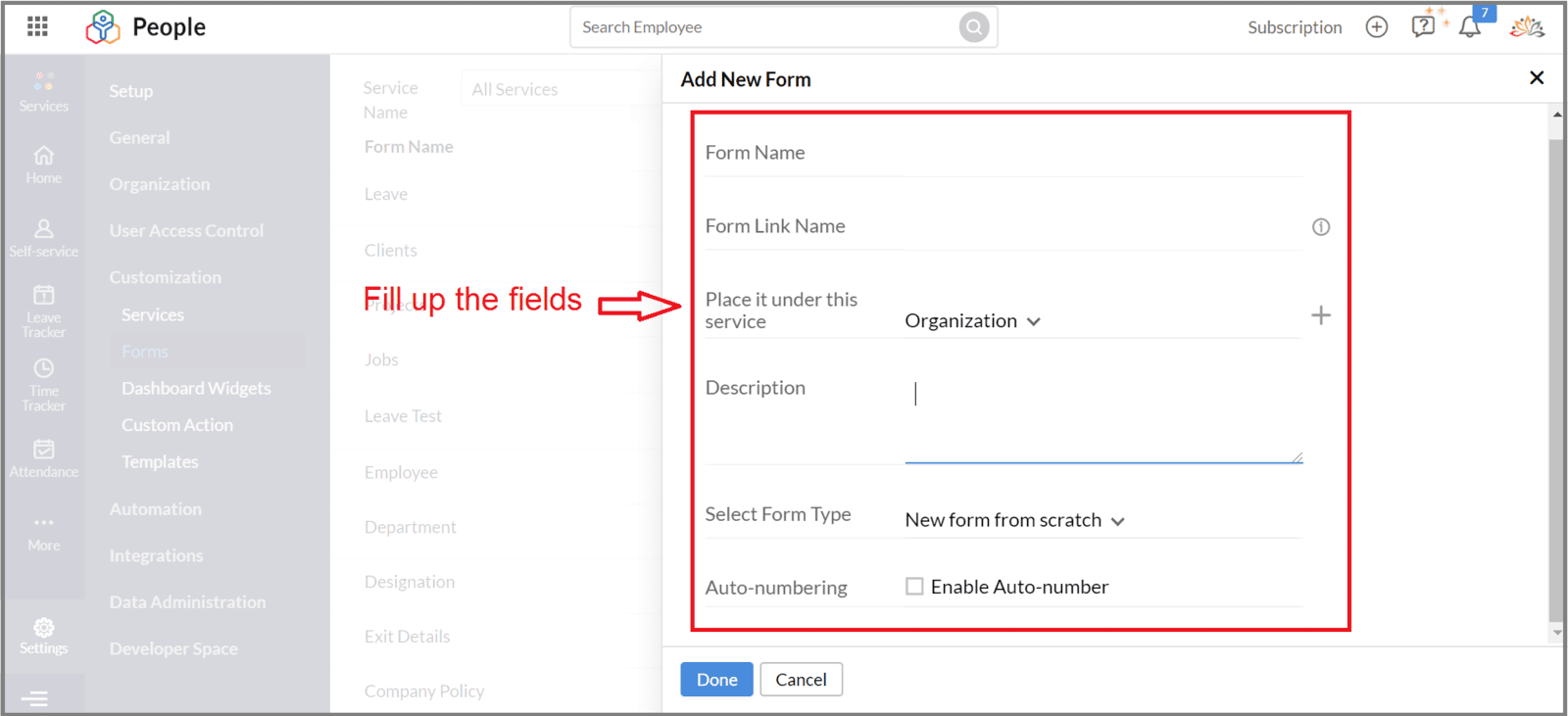Click the Done button

716,680
